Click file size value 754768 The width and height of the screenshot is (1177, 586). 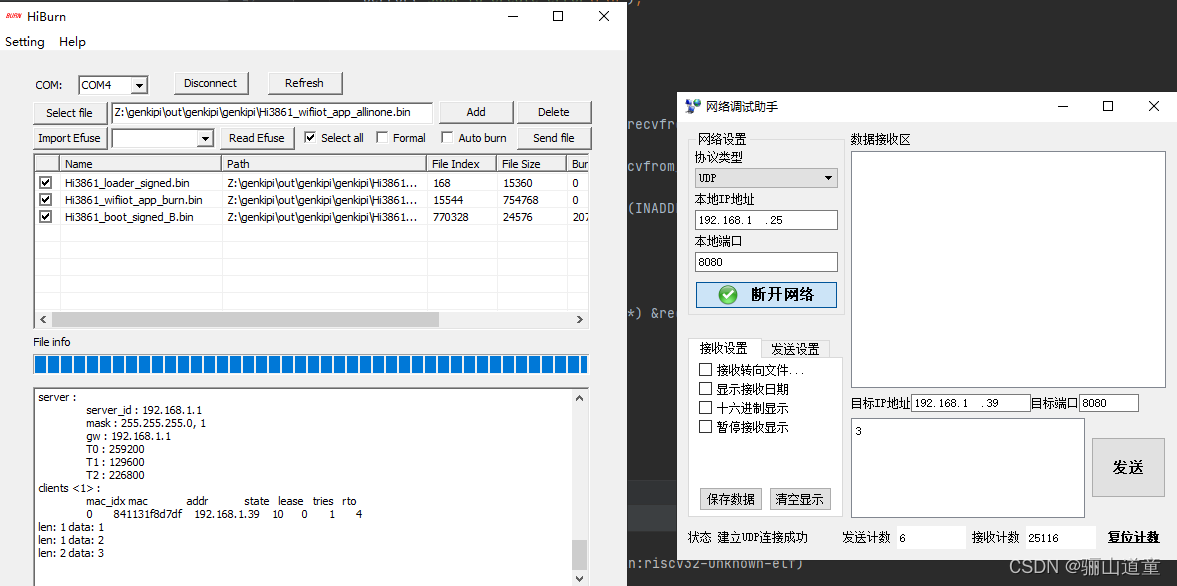520,200
